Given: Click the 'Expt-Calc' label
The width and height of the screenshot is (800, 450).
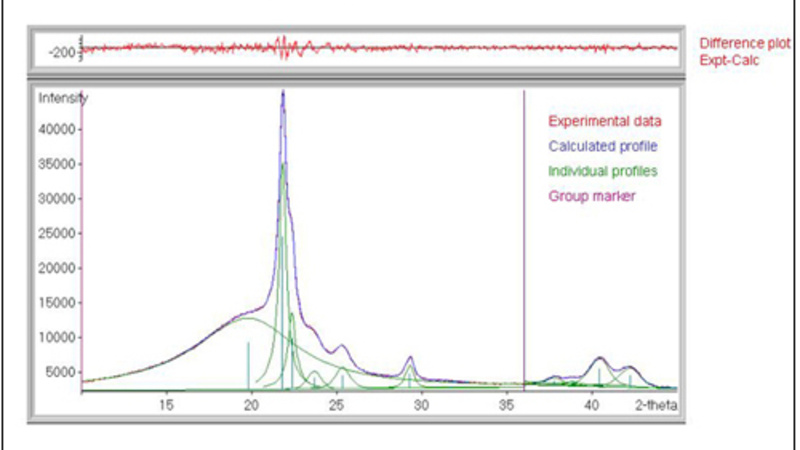Looking at the screenshot, I should coord(729,60).
